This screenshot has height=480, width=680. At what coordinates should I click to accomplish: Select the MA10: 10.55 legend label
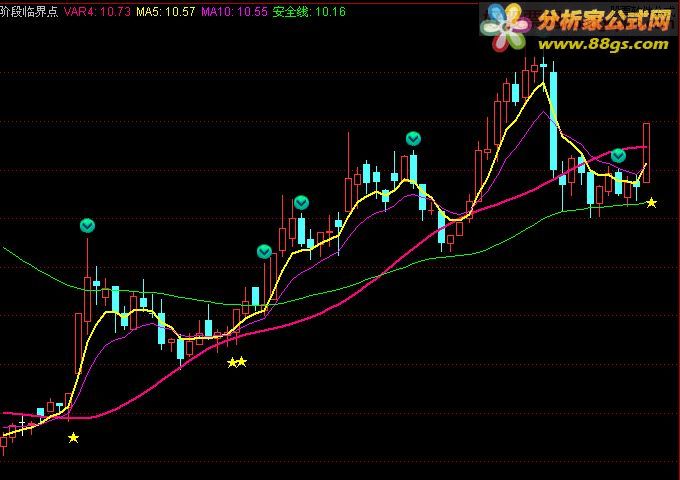234,12
